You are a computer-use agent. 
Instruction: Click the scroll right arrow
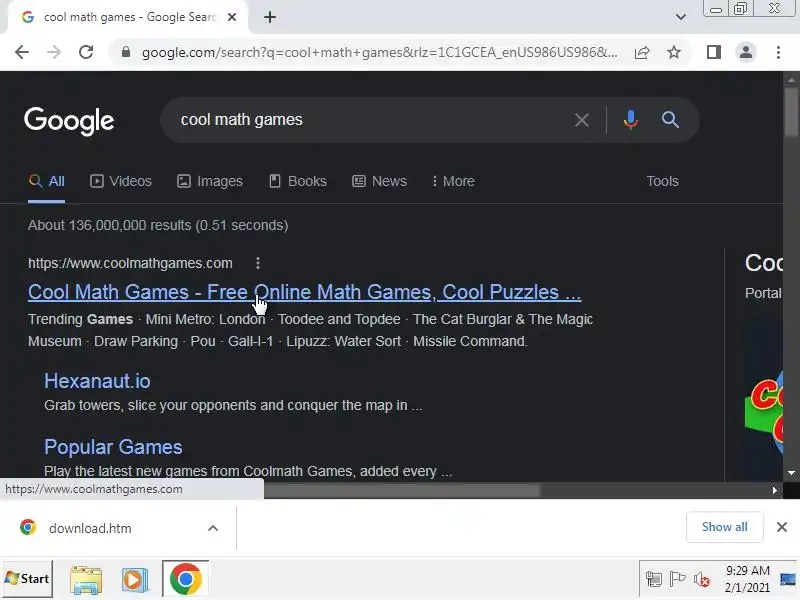[x=774, y=490]
